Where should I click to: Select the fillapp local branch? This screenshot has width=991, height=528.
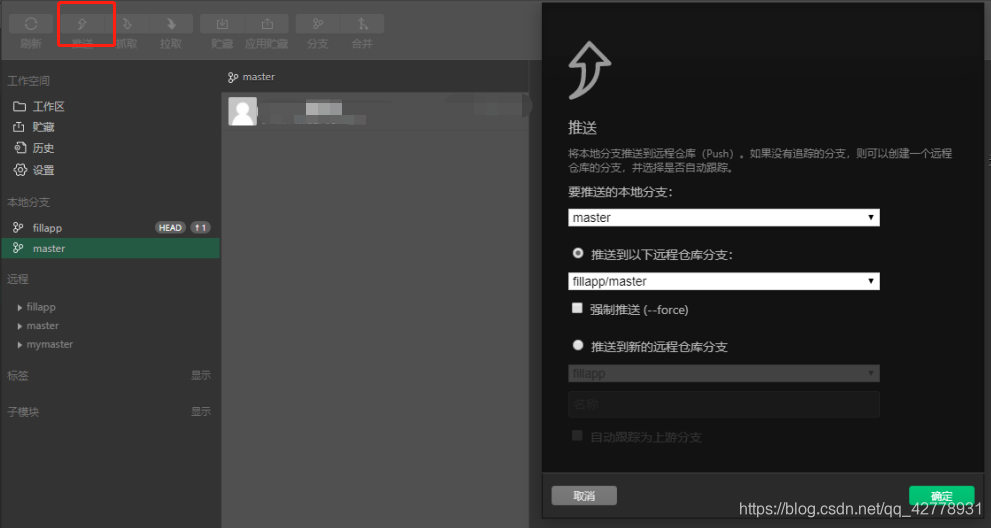click(111, 228)
